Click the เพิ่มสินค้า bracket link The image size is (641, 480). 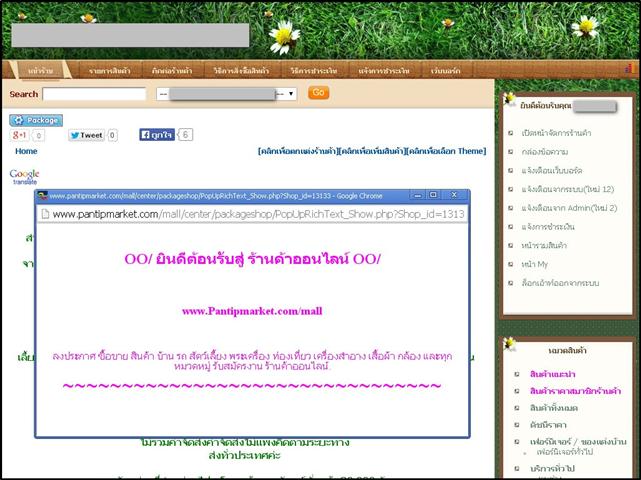tap(372, 151)
